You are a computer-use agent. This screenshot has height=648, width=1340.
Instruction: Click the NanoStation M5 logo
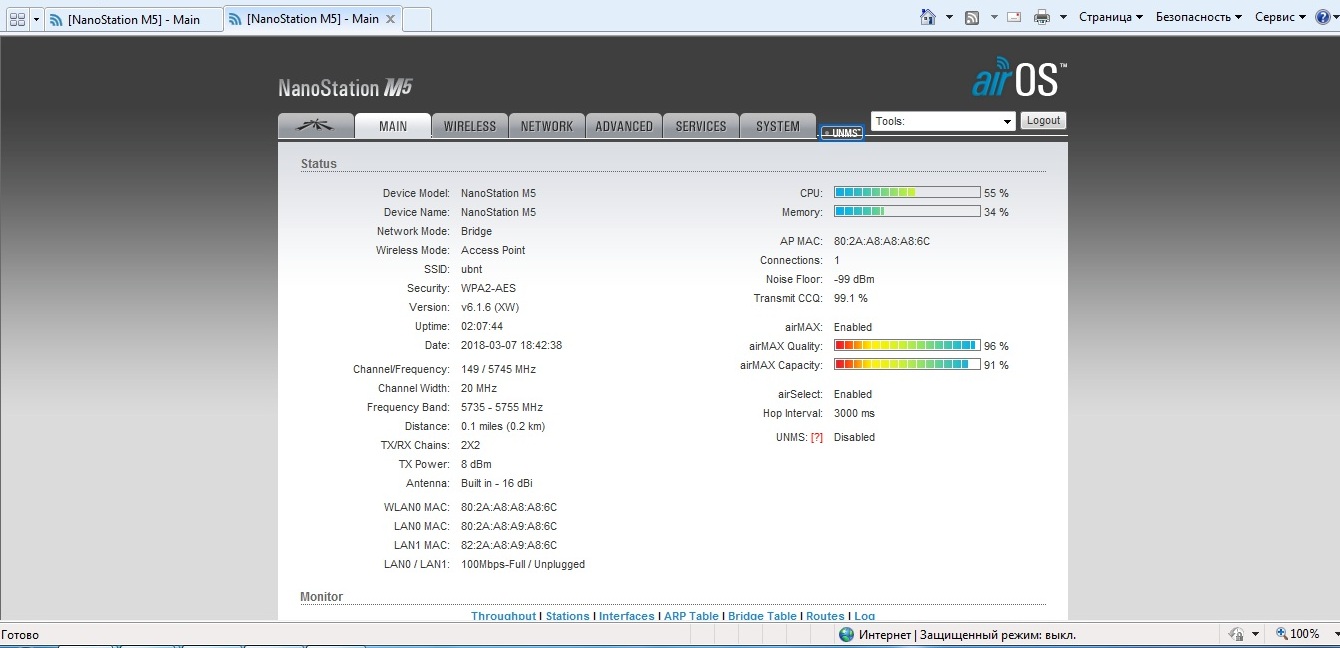345,88
